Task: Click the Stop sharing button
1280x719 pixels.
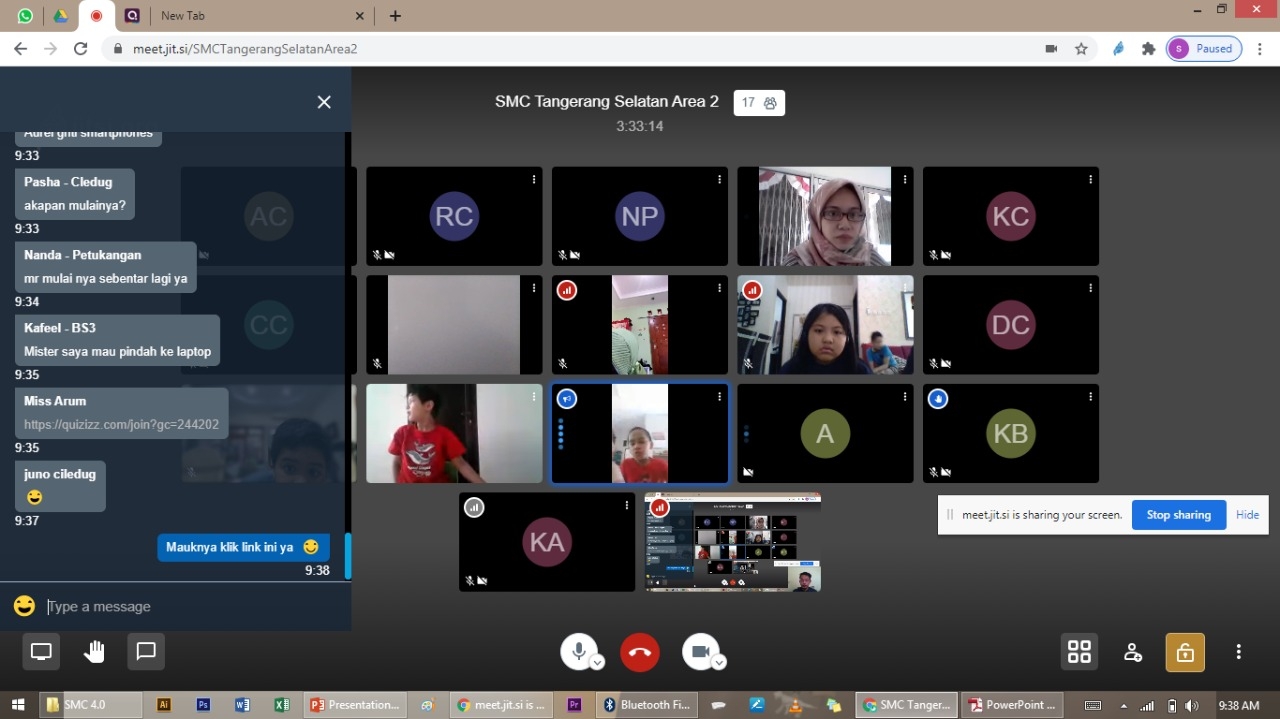Action: [x=1178, y=514]
